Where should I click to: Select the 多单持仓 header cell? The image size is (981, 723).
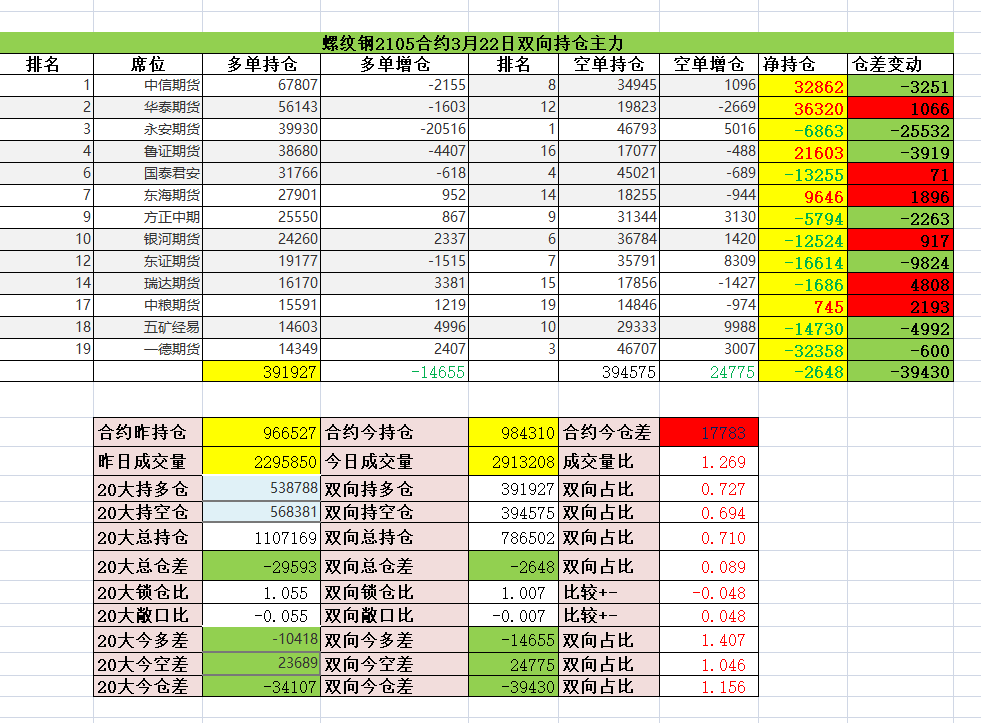260,64
